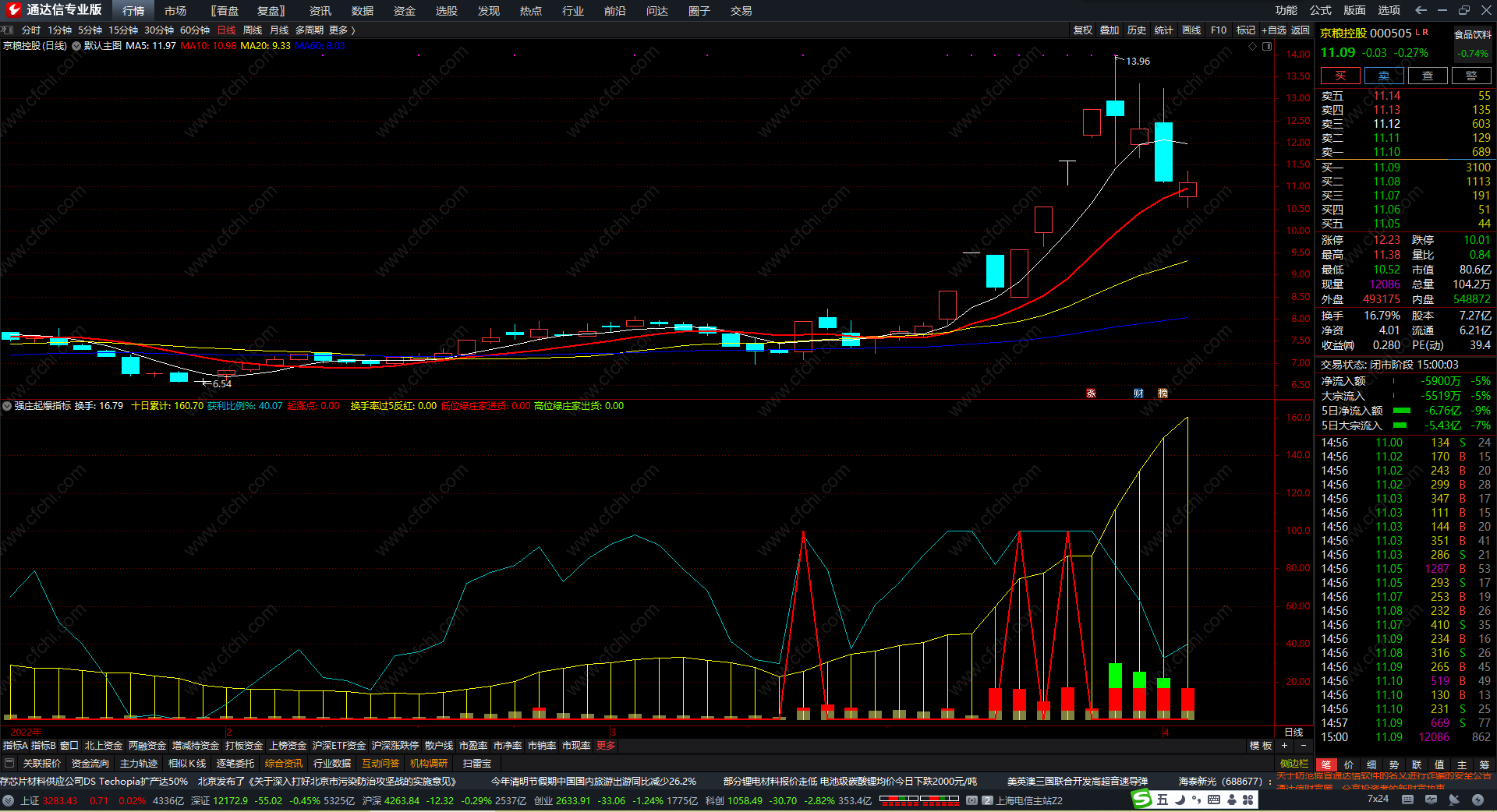Toggle the side panel layout icon above the price axis
Viewport: 1497px width, 812px height.
1267,46
